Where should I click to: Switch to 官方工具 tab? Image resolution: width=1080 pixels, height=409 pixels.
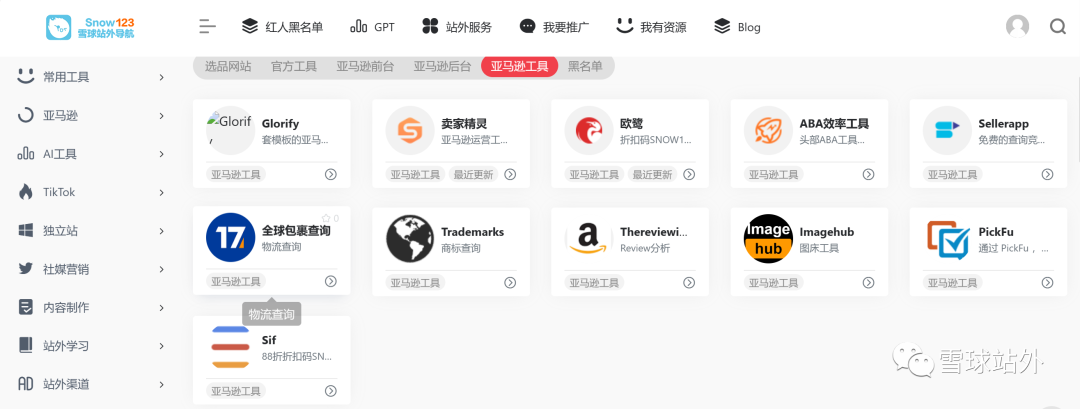(294, 67)
